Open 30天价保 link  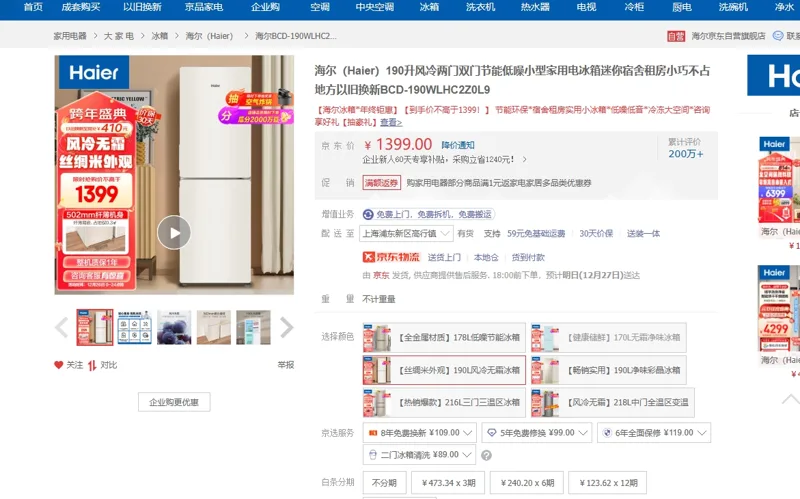pos(596,234)
